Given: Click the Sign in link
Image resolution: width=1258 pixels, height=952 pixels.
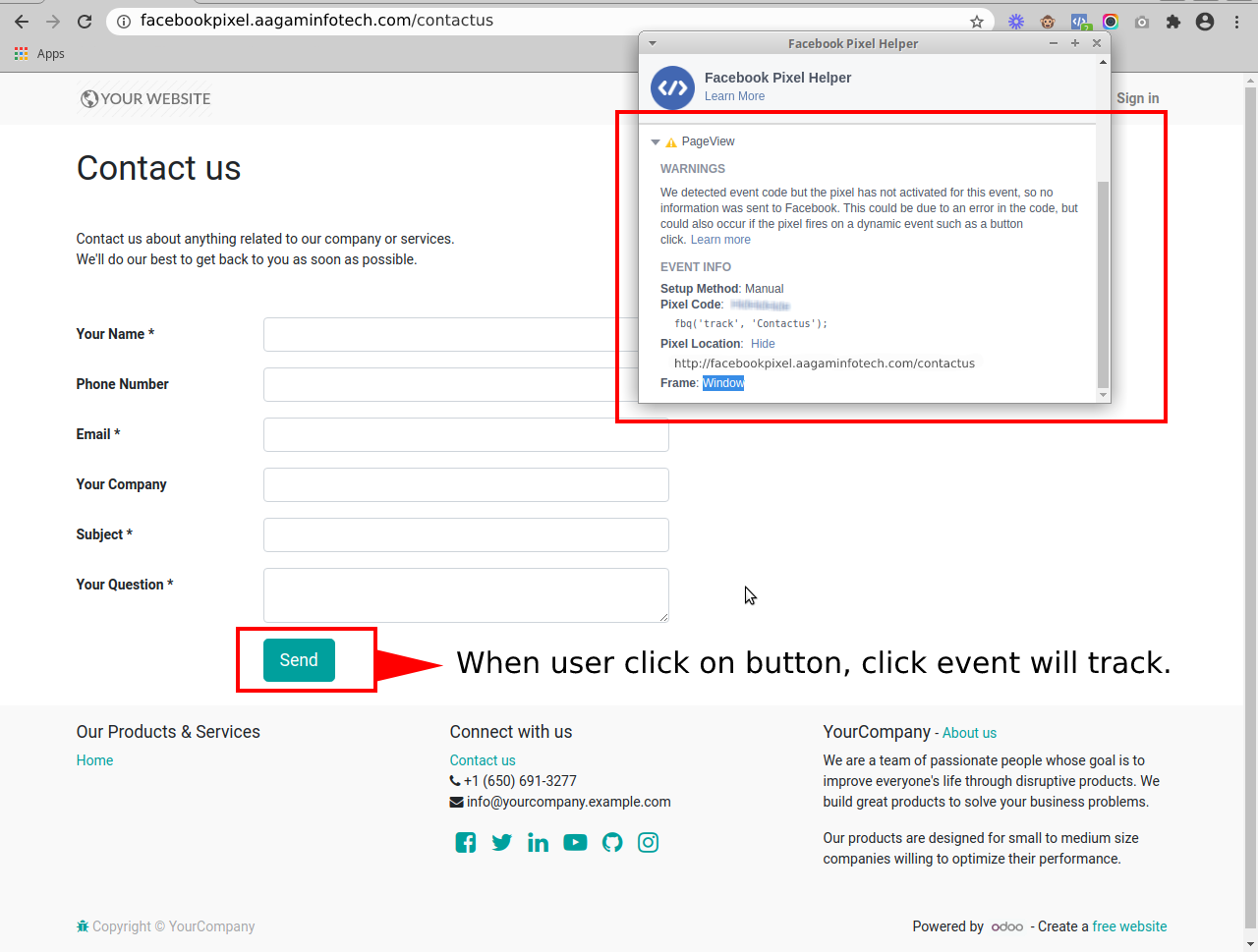Looking at the screenshot, I should coord(1137,98).
